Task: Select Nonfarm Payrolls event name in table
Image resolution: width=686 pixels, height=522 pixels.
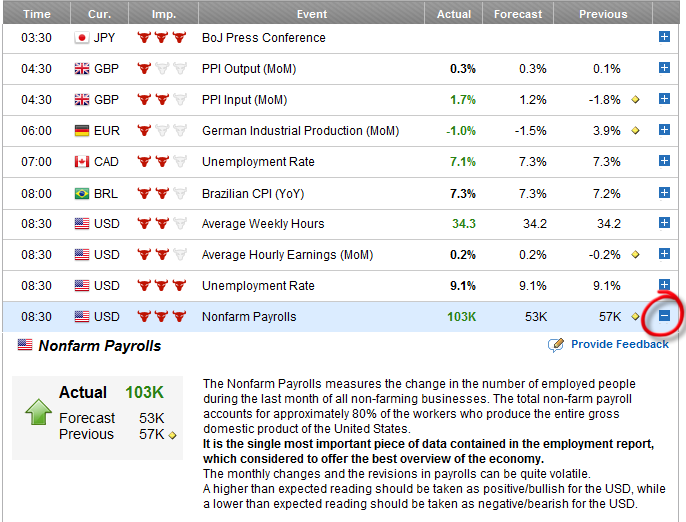Action: 249,317
